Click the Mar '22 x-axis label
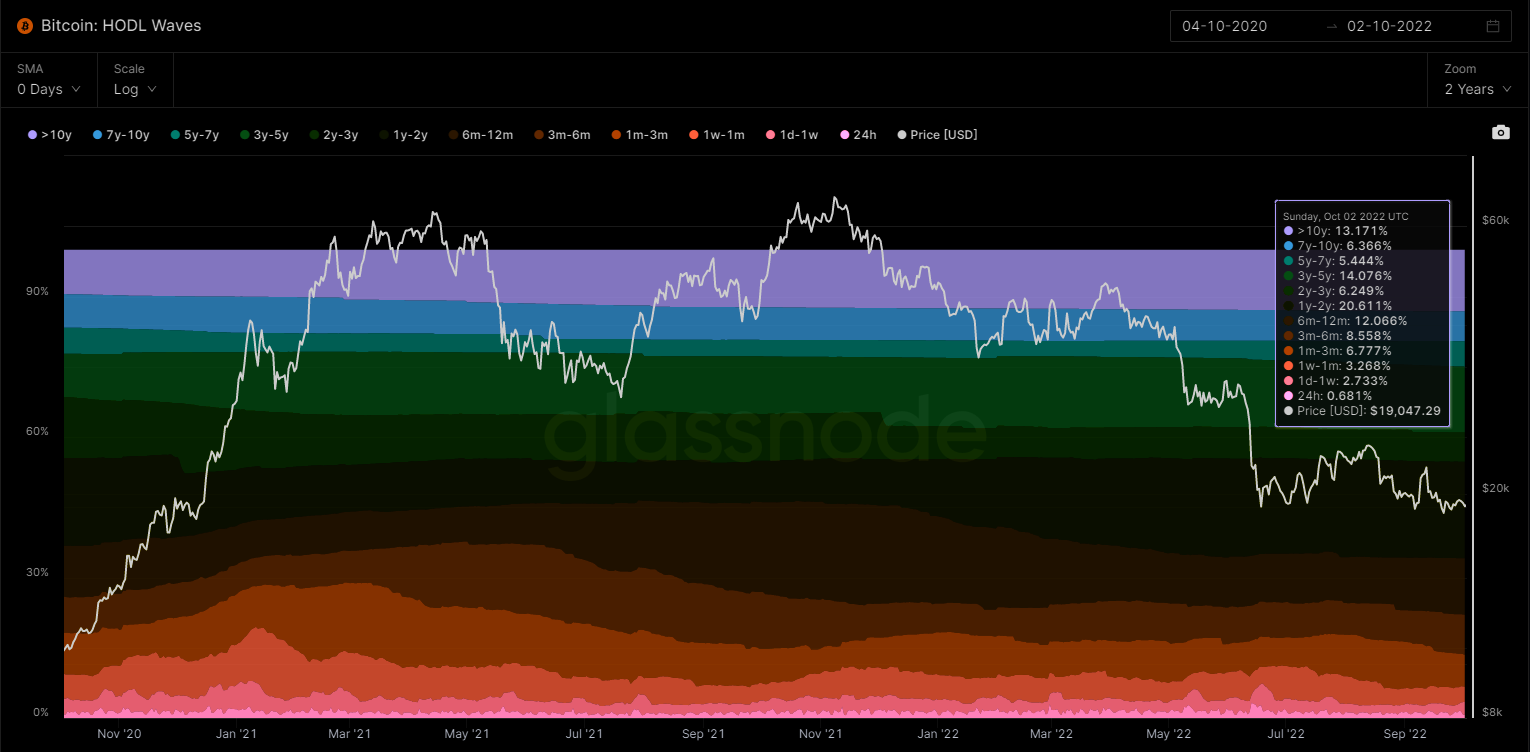Viewport: 1530px width, 752px height. click(x=1052, y=734)
